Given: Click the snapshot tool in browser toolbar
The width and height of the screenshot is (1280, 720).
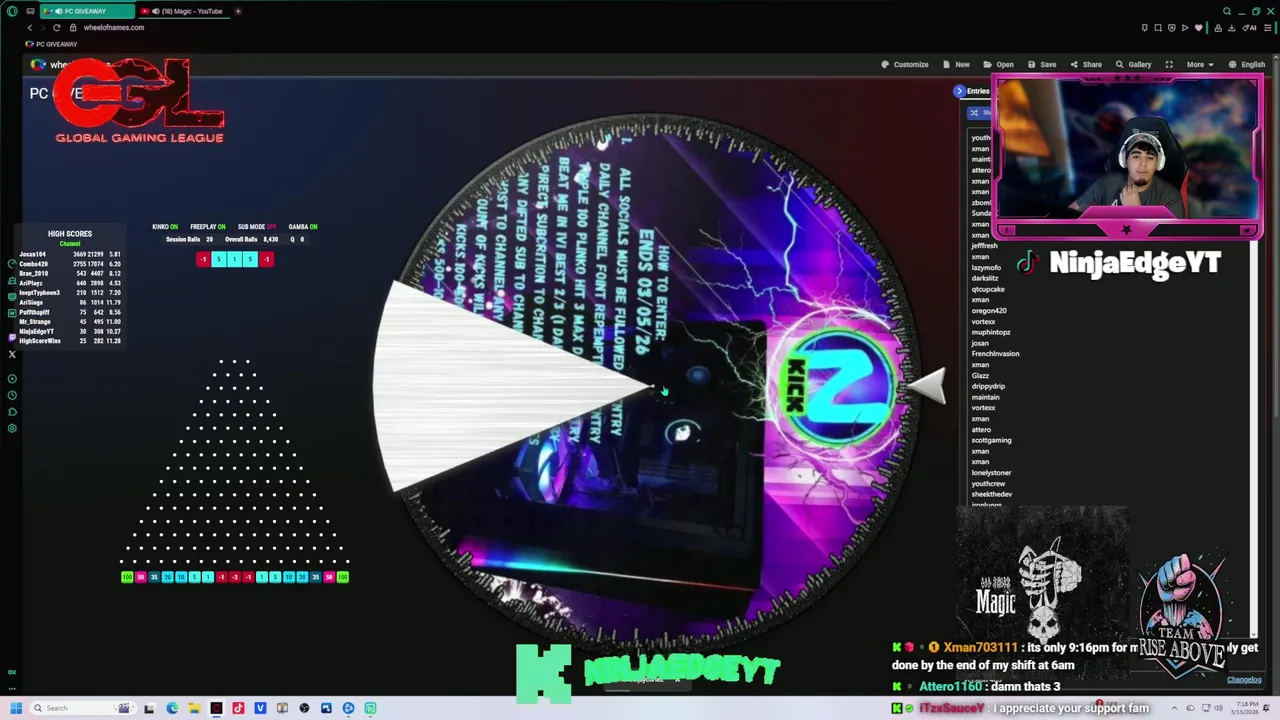Looking at the screenshot, I should tap(1158, 27).
